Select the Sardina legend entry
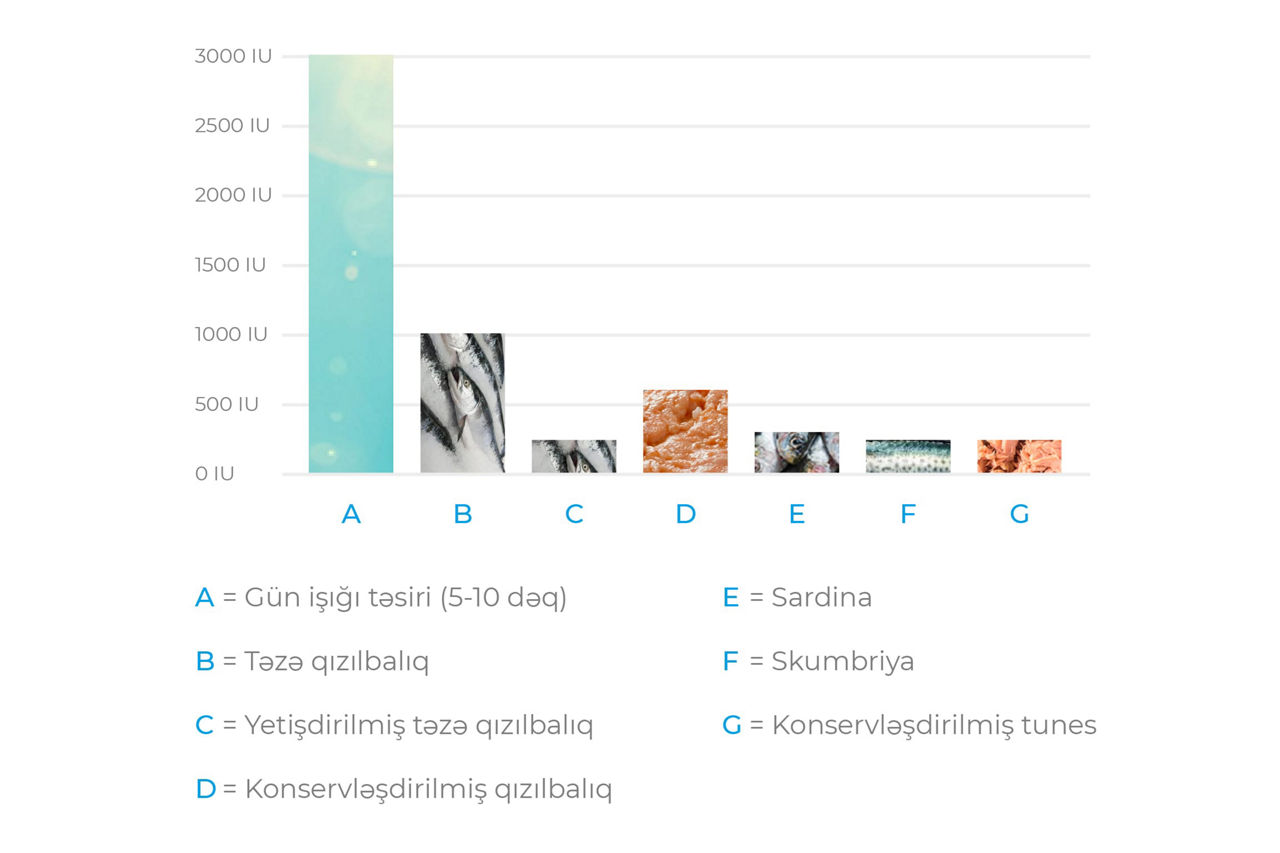This screenshot has width=1280, height=853. click(x=797, y=598)
